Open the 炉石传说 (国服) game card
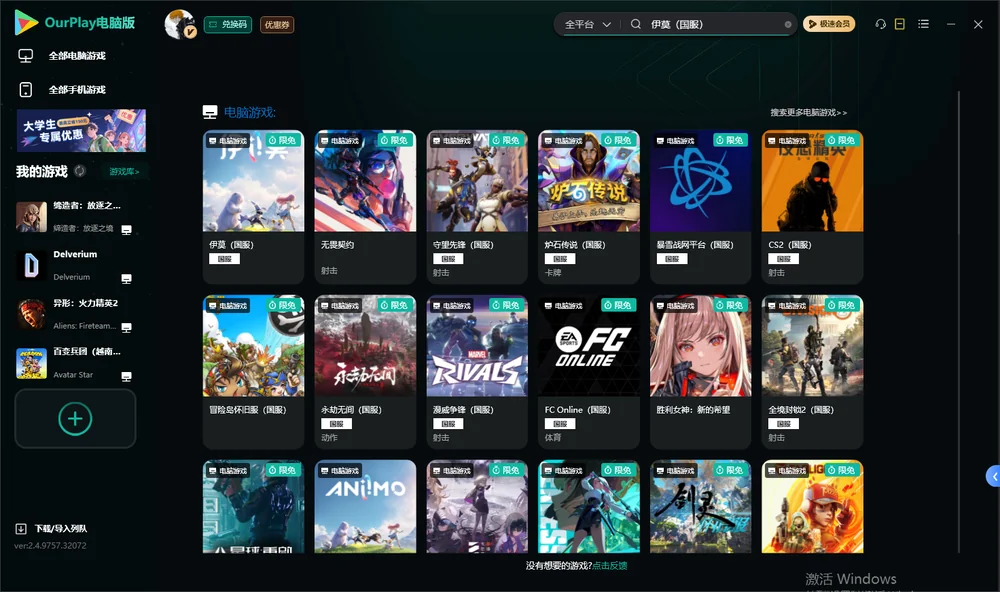The width and height of the screenshot is (1000, 592). click(589, 207)
